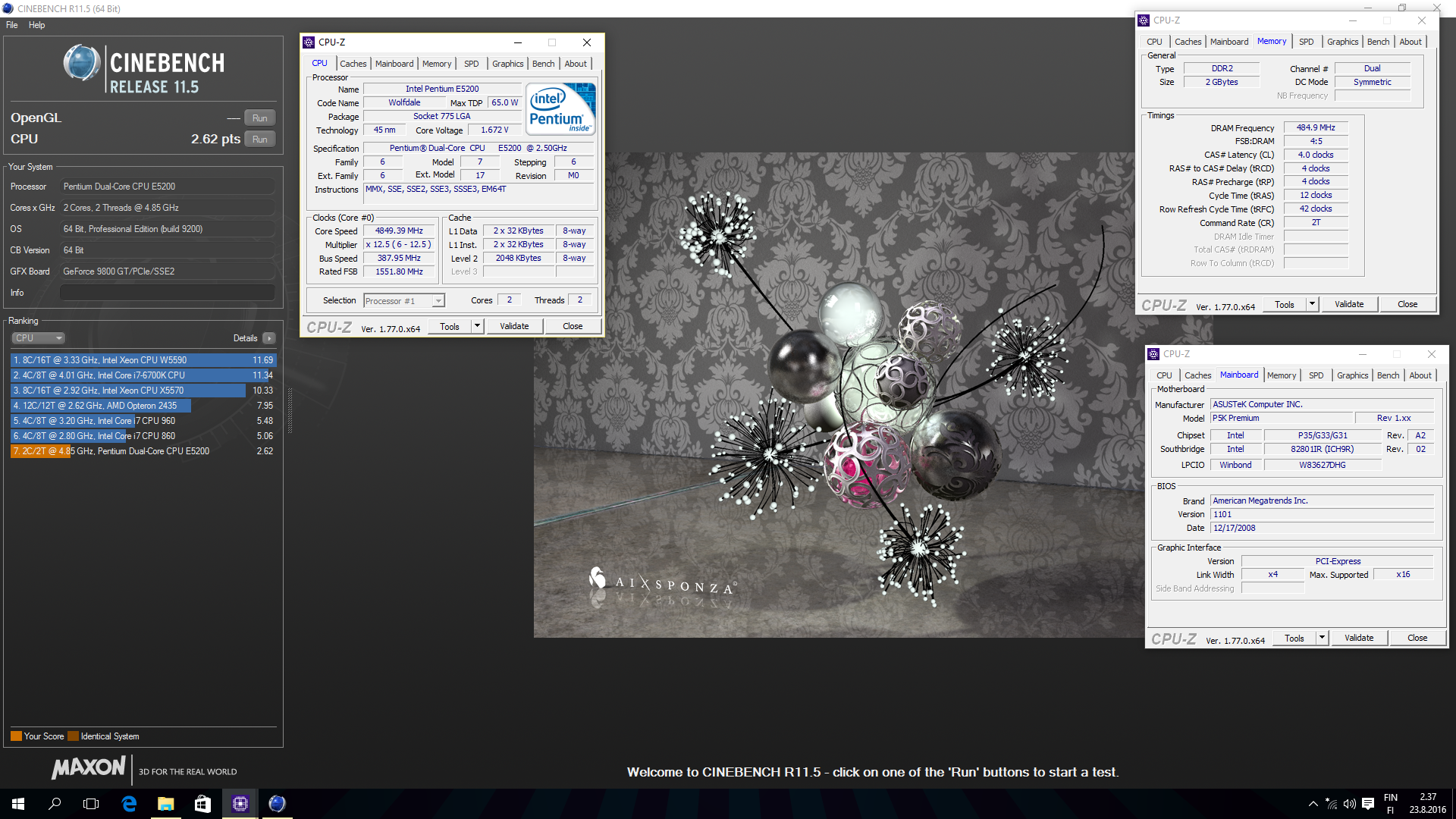Click CPU-Z icon in Memory window title

[1144, 20]
